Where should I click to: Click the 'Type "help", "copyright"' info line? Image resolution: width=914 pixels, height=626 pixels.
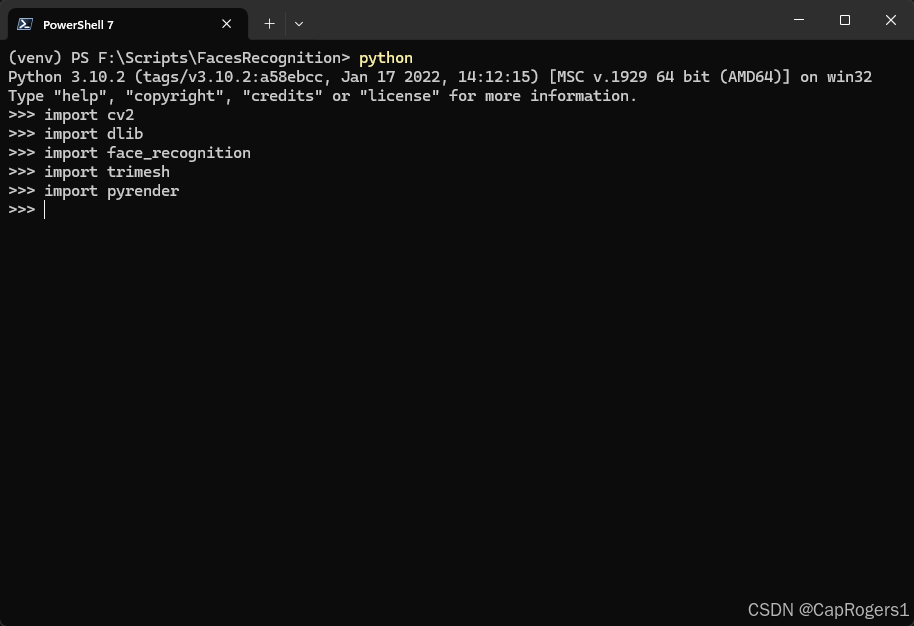coord(322,96)
